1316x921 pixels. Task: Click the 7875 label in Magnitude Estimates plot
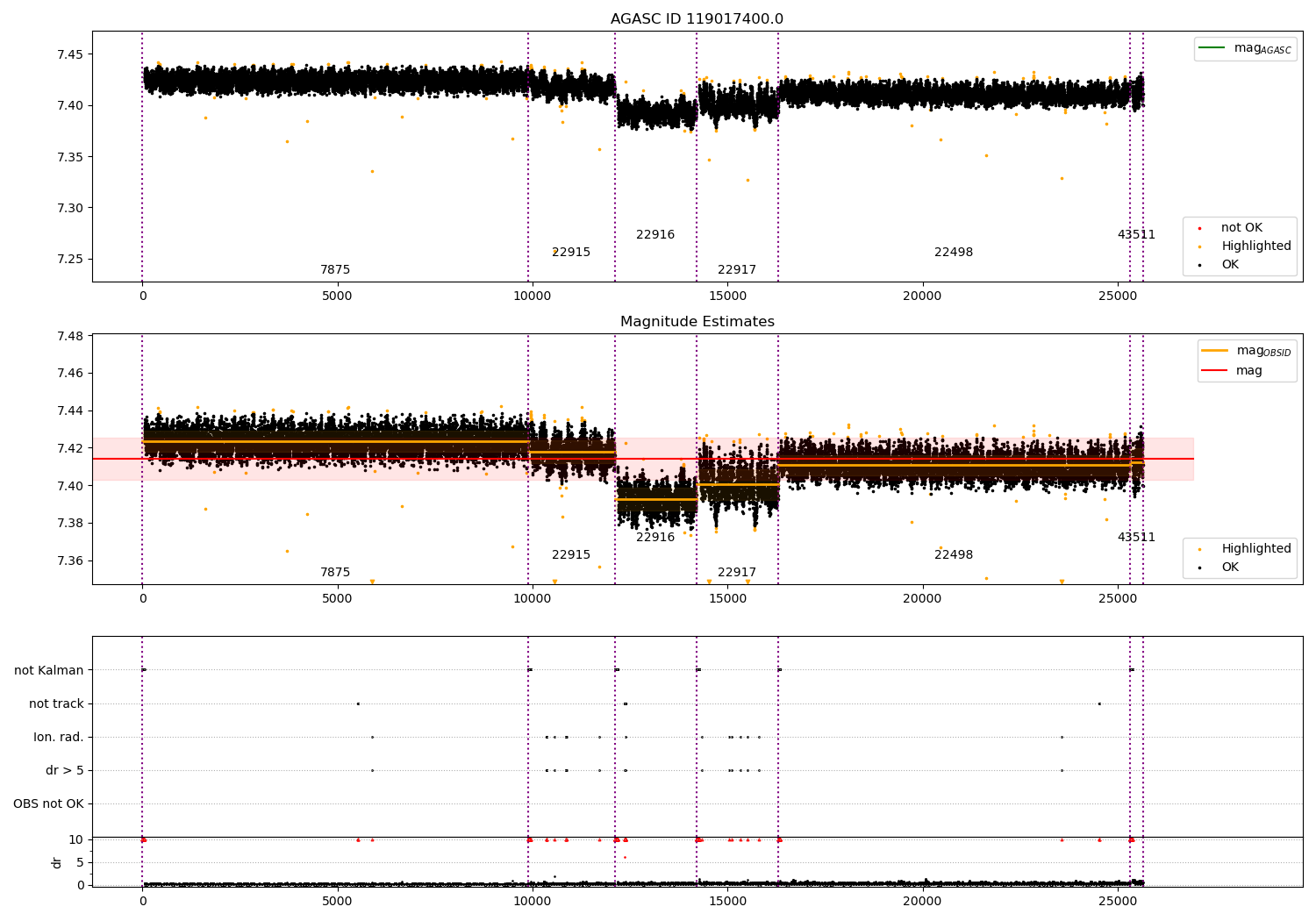(335, 573)
